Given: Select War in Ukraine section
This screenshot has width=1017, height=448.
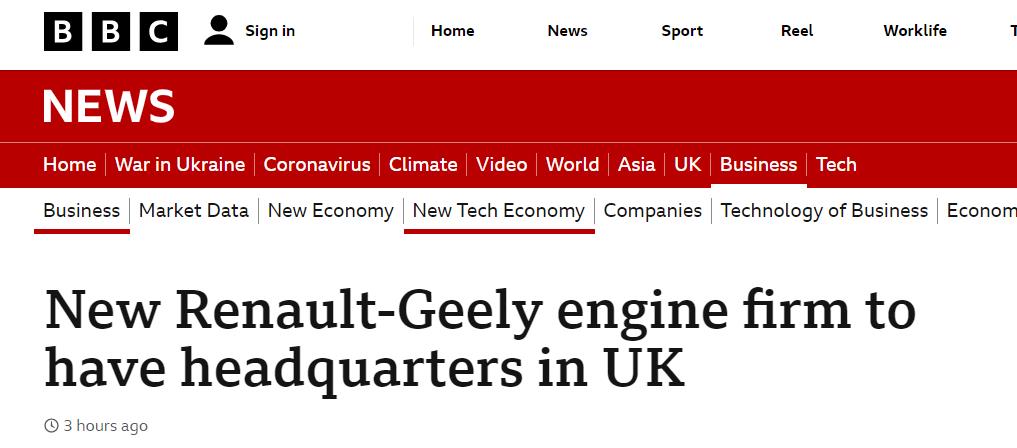Looking at the screenshot, I should pos(180,165).
